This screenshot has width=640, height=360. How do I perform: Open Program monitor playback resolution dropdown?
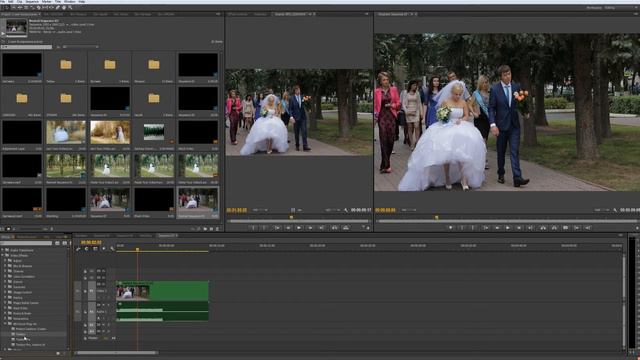(602, 210)
